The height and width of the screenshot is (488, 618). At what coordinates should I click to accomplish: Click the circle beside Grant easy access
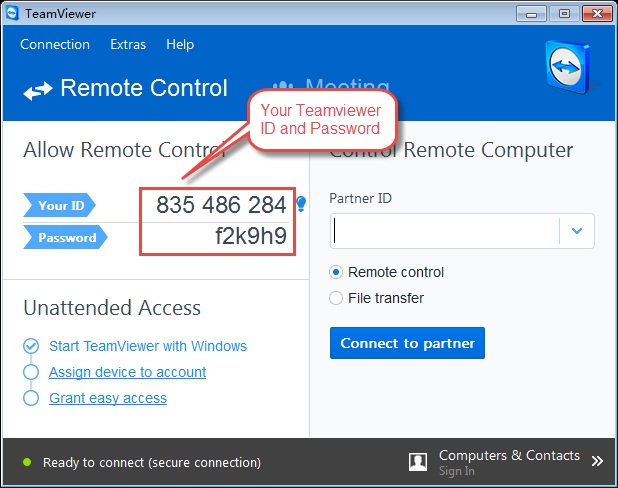31,398
